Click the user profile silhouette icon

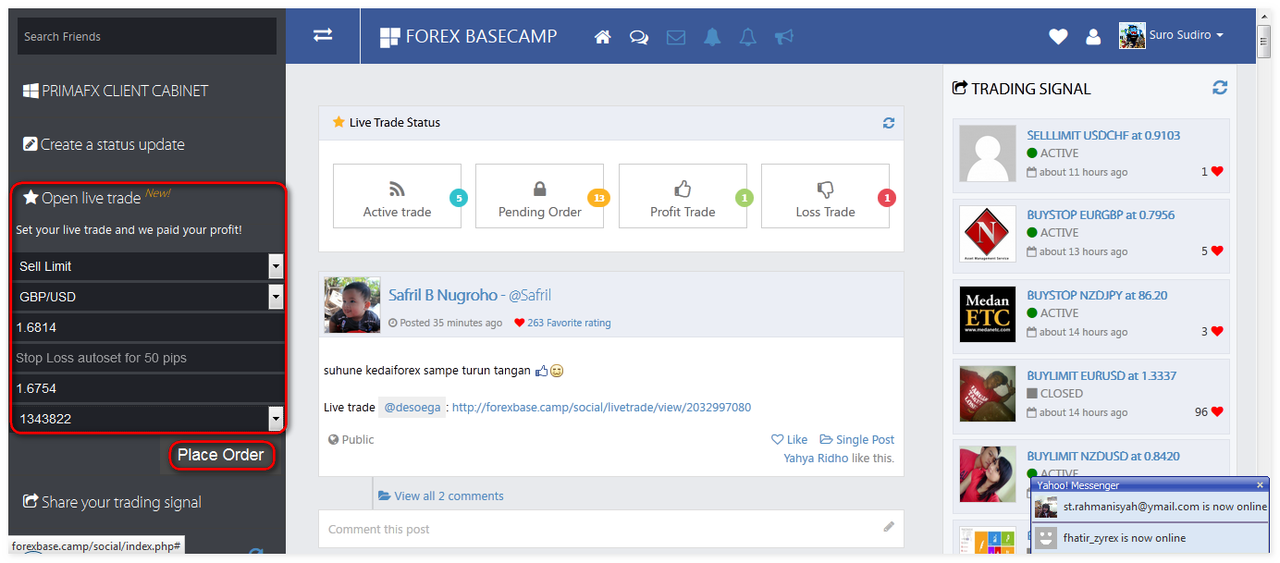[x=1093, y=37]
